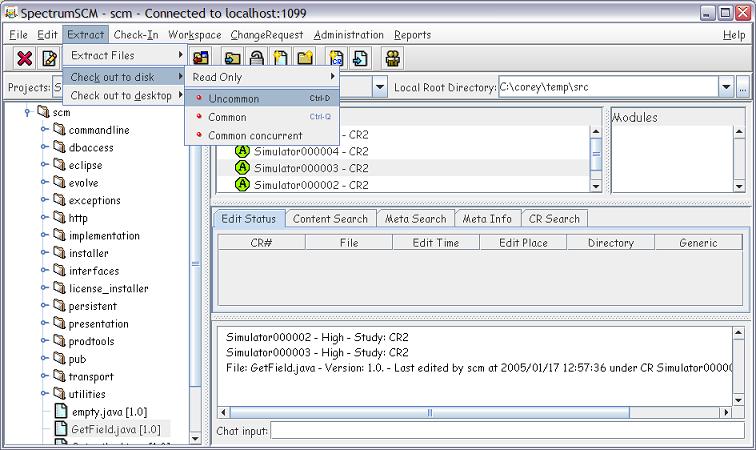Open the Workspace menu
756x450 pixels.
[x=195, y=35]
